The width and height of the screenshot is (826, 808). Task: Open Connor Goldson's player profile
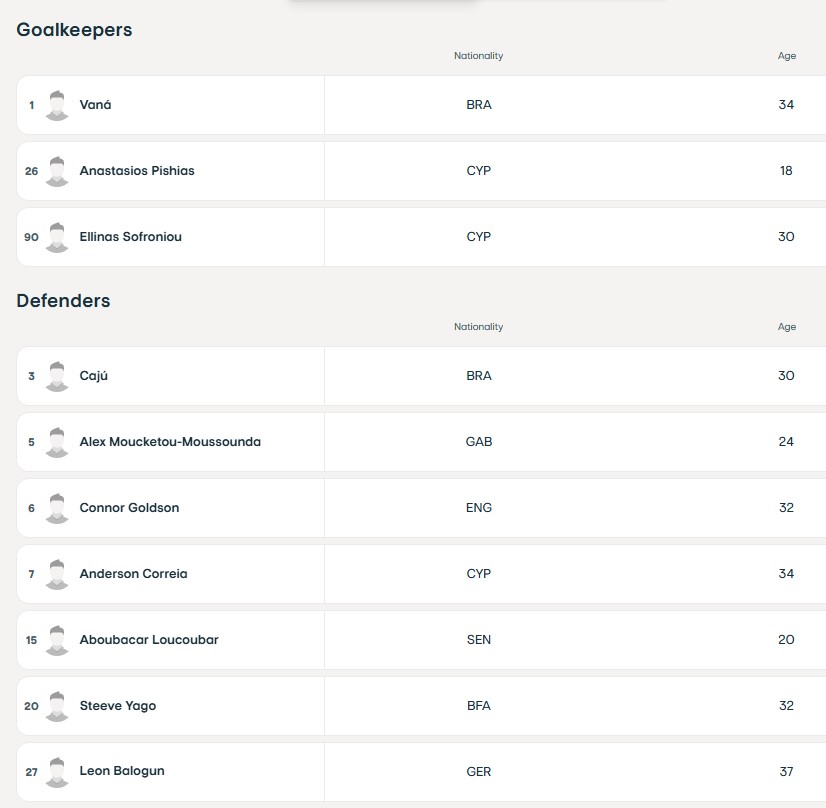pyautogui.click(x=129, y=508)
